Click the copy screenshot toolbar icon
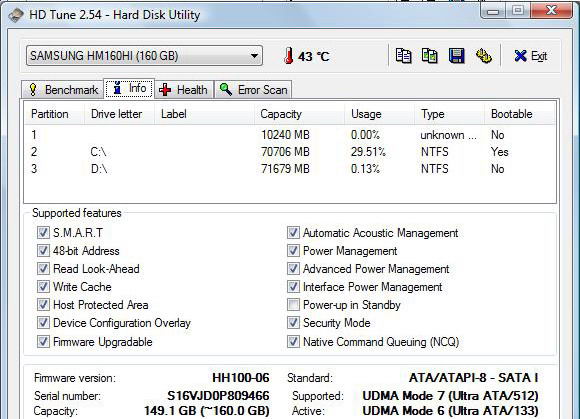This screenshot has width=580, height=419. coord(429,56)
